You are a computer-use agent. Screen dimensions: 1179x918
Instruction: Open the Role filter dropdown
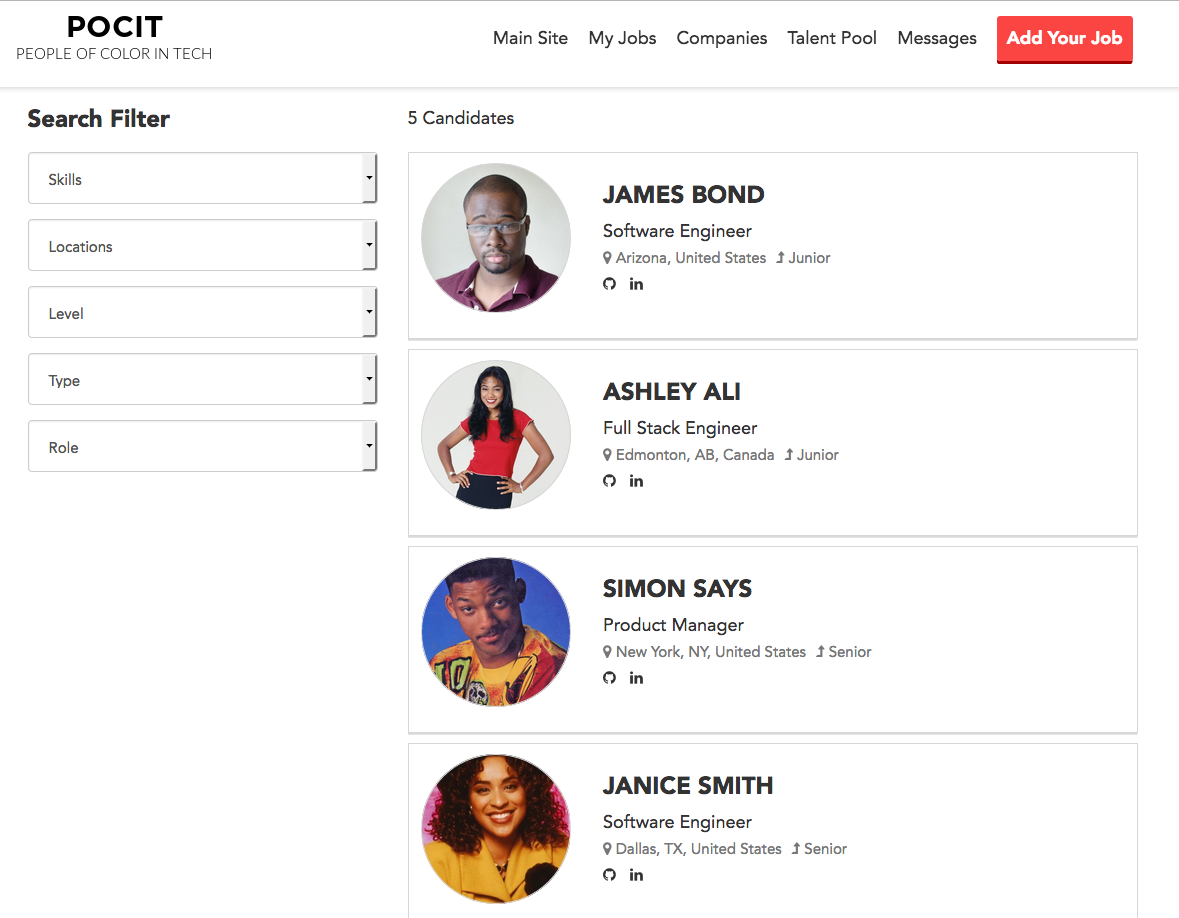[203, 446]
